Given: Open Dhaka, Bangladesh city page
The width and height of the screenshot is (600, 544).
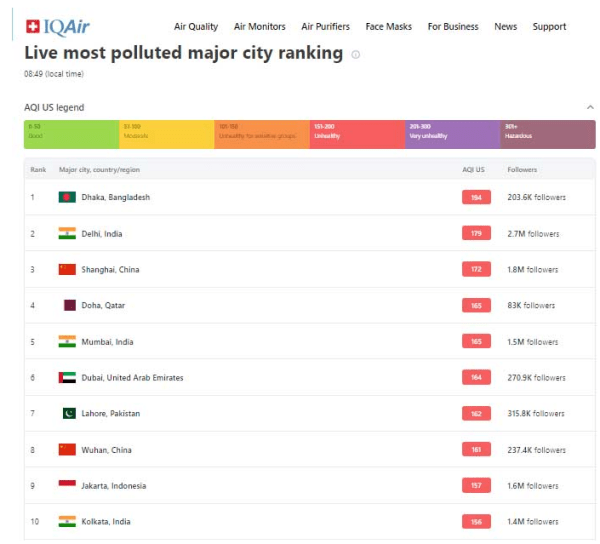Looking at the screenshot, I should click(116, 197).
